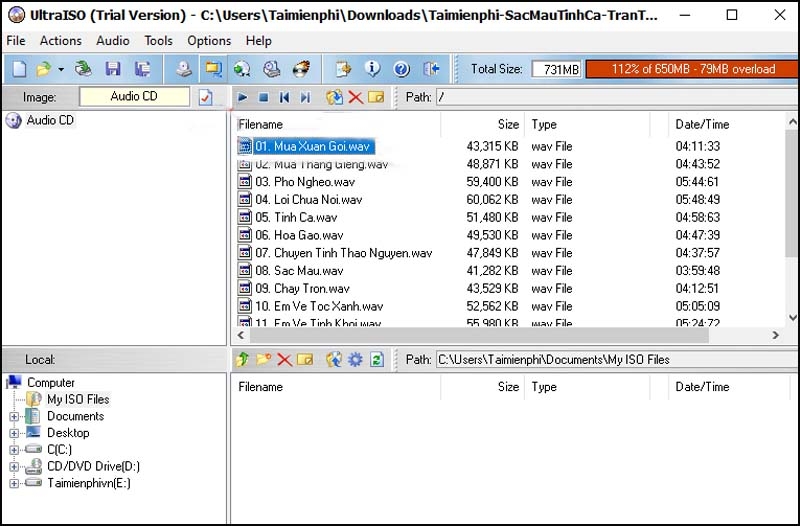
Task: Click the Refresh icon in local toolbar
Action: [x=377, y=360]
